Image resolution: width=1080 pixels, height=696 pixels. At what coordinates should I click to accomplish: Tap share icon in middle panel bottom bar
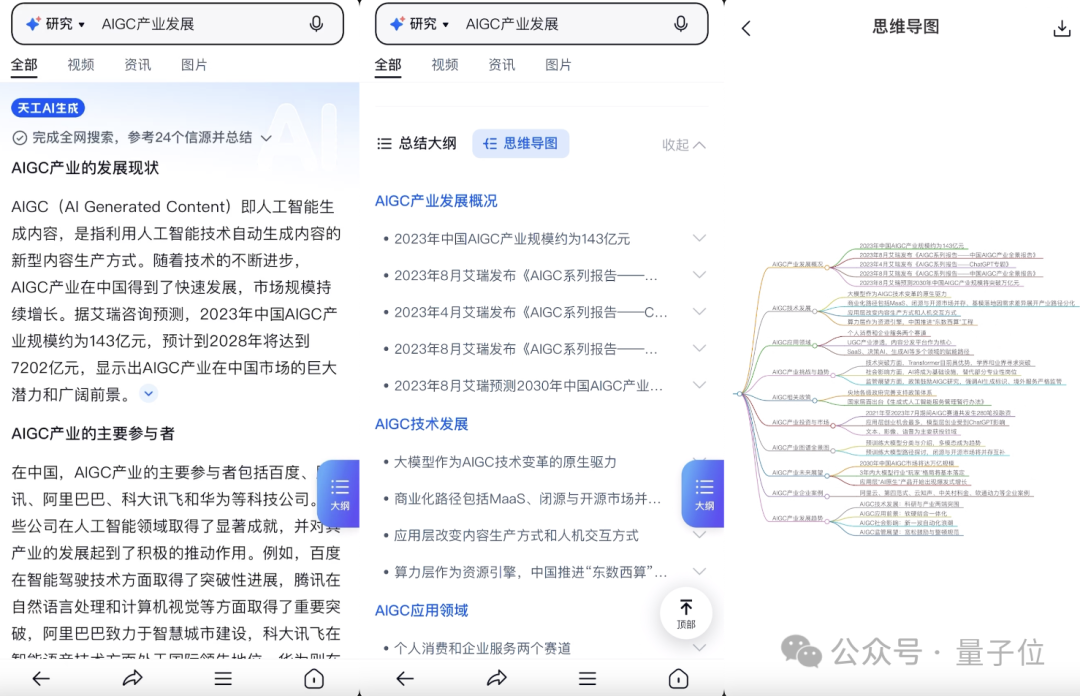coord(497,679)
